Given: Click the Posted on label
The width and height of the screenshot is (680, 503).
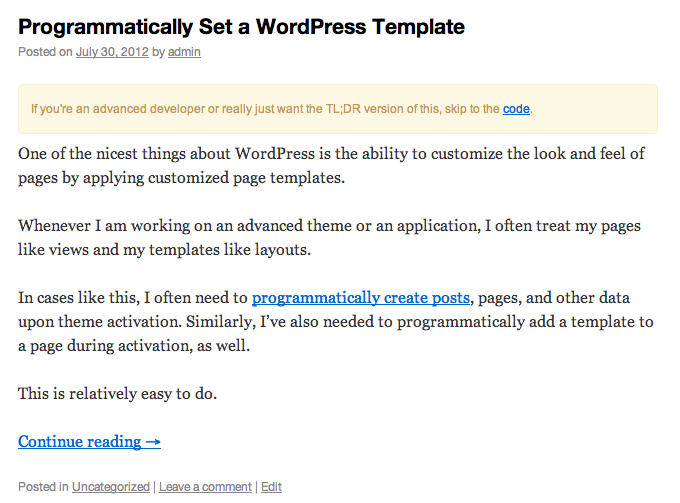Looking at the screenshot, I should pos(45,52).
